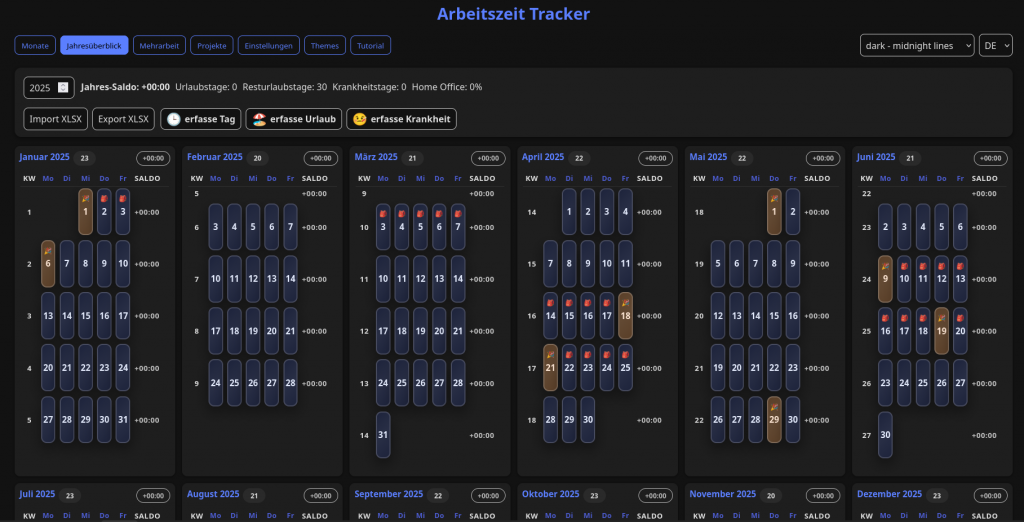The width and height of the screenshot is (1024, 522).
Task: Open holiday day May 29 in Mai 2025
Action: (773, 419)
